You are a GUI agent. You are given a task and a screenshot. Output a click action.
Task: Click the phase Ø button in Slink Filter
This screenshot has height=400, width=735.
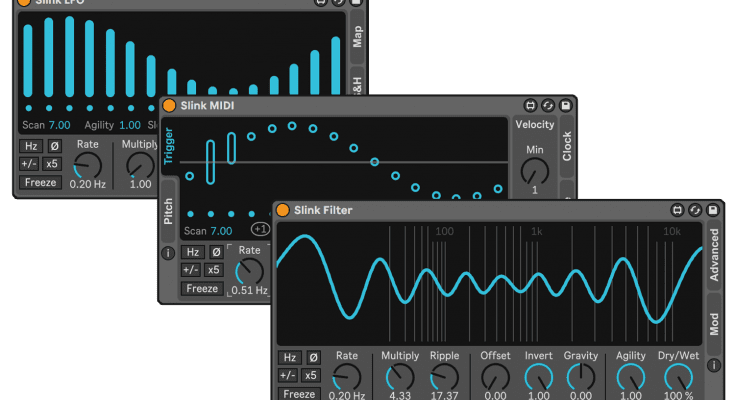click(x=312, y=357)
